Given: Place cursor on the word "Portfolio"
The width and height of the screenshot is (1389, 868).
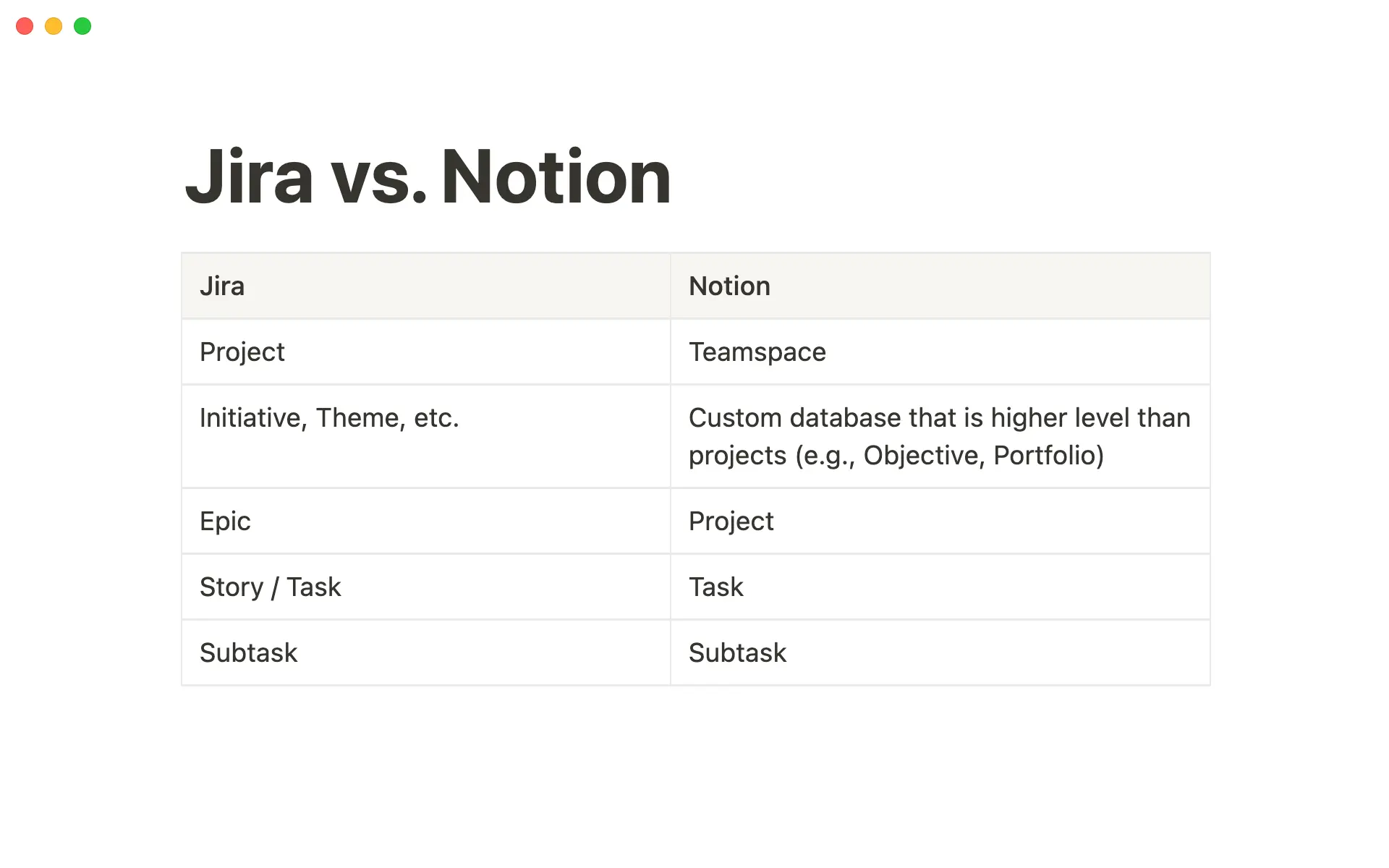Looking at the screenshot, I should (x=1048, y=456).
